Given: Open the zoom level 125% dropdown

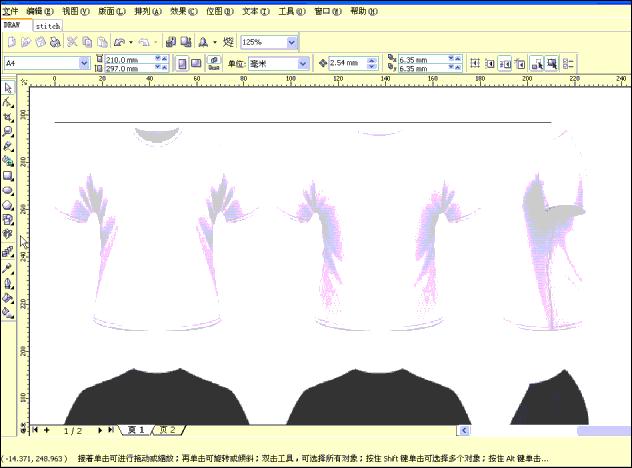Looking at the screenshot, I should pos(292,43).
